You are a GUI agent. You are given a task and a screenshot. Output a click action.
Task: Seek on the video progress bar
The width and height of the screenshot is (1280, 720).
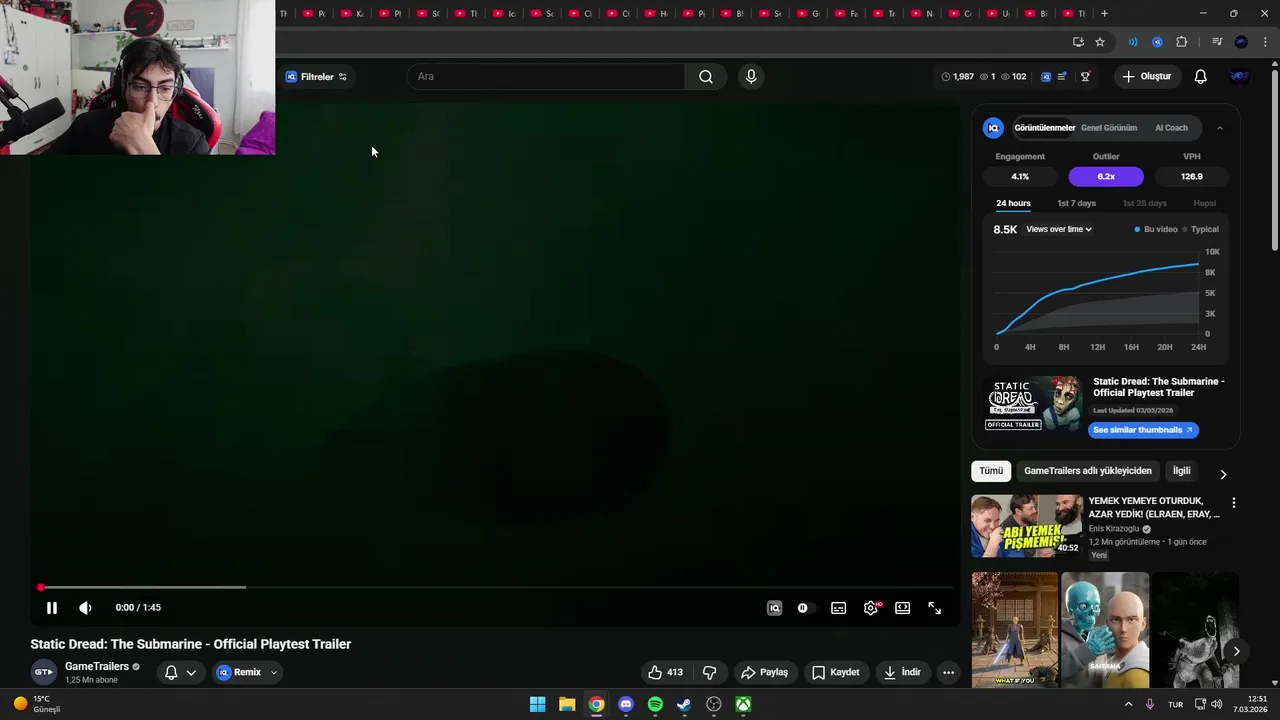495,587
